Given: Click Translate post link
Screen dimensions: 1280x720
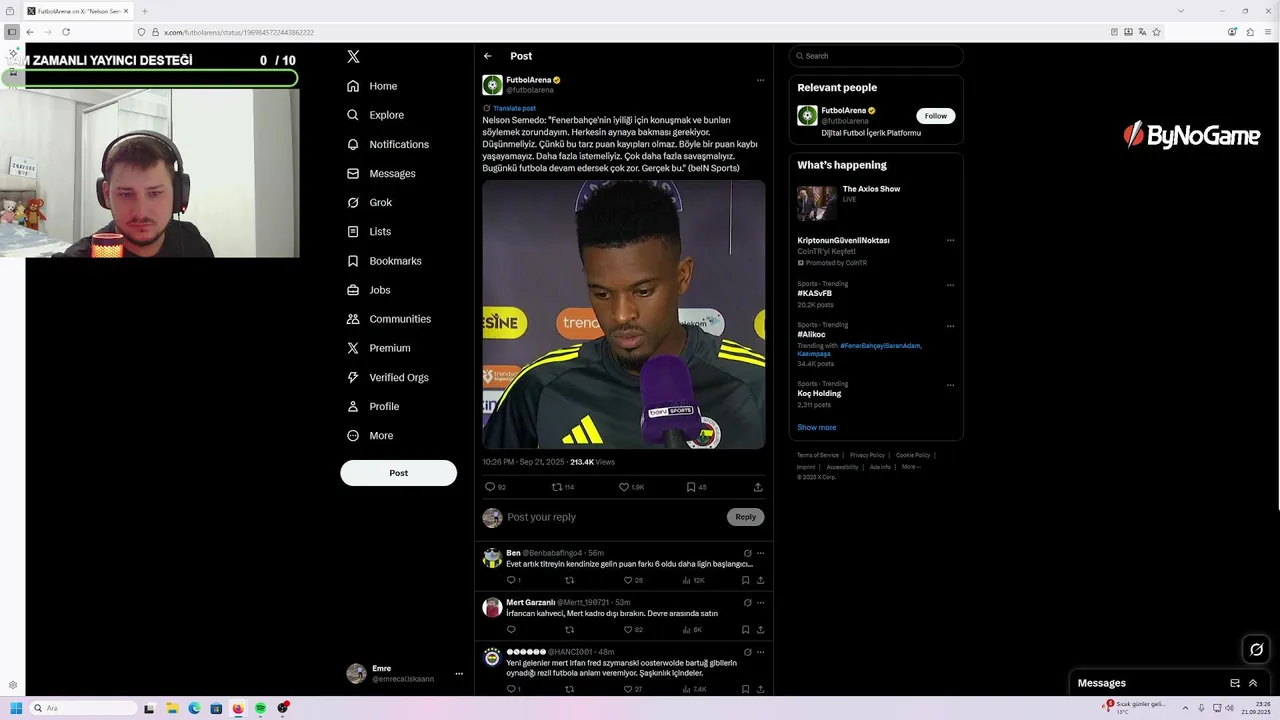Looking at the screenshot, I should (x=514, y=108).
